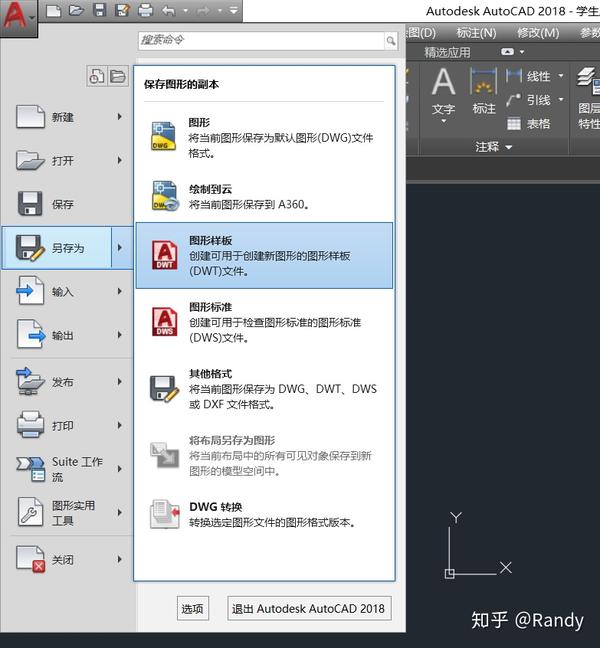
Task: Expand the Suite 工作流 submenu arrow
Action: 119,469
